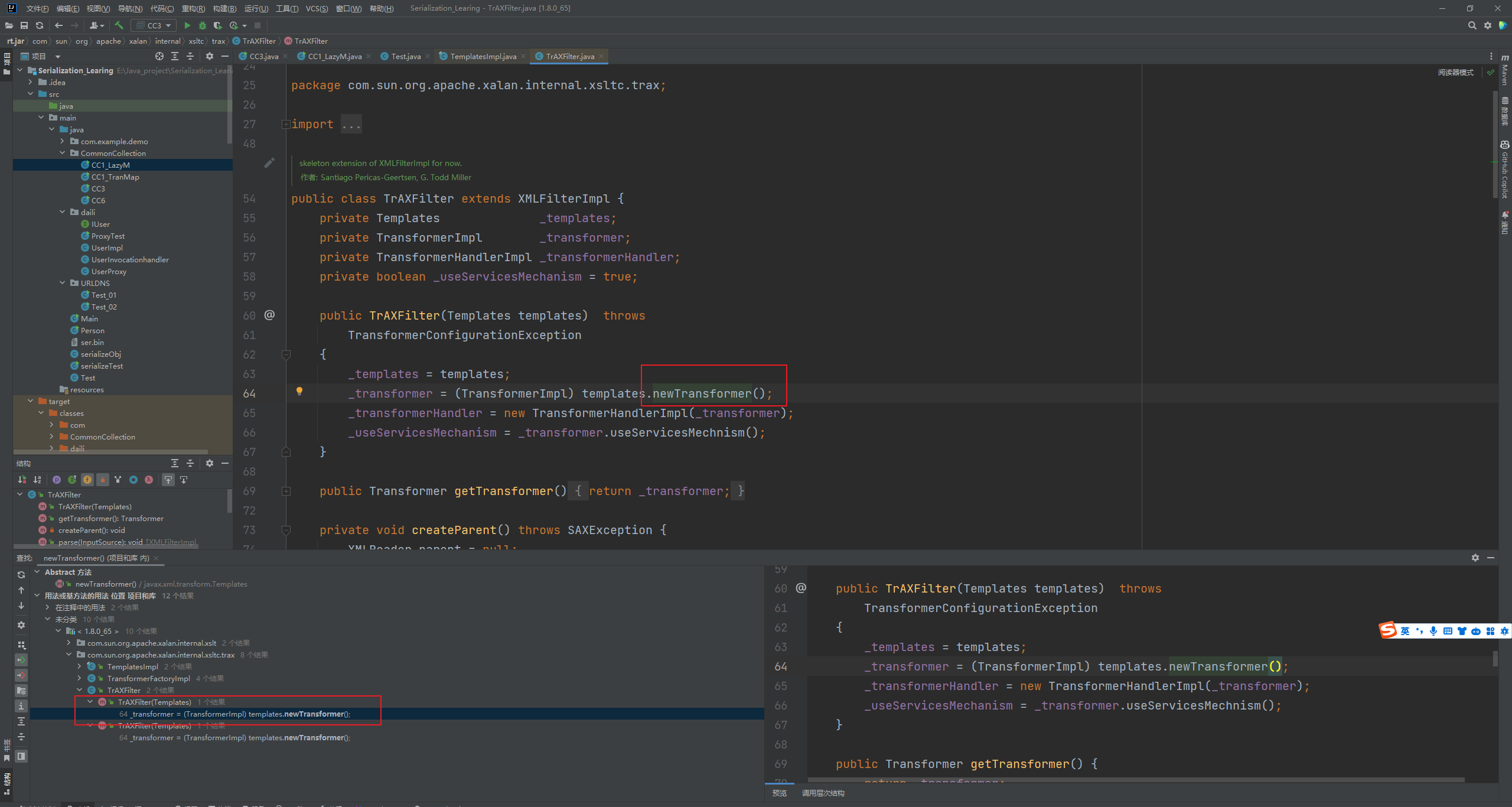The height and width of the screenshot is (807, 1512).
Task: Toggle read-access filter green arrow in Find strip
Action: pos(21,660)
